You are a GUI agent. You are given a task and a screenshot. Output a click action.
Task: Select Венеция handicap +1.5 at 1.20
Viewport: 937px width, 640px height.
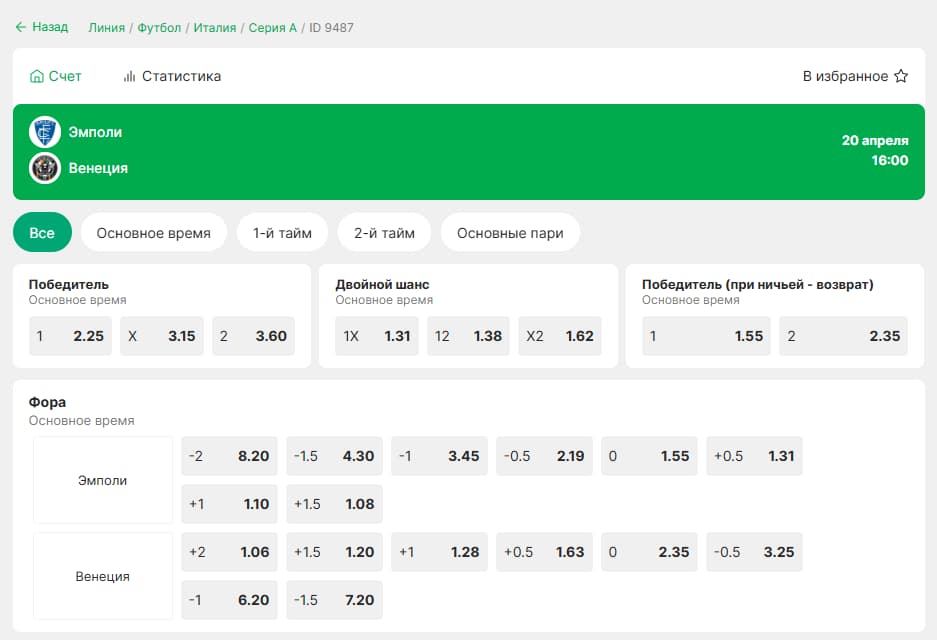[334, 552]
